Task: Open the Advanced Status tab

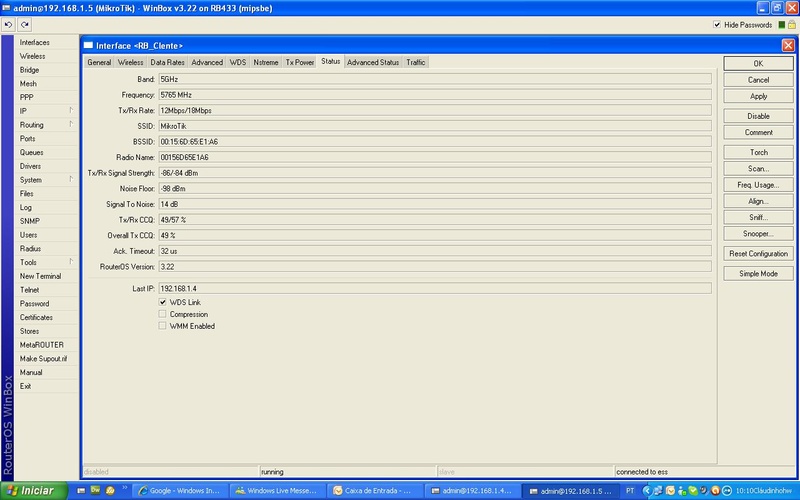Action: (373, 62)
